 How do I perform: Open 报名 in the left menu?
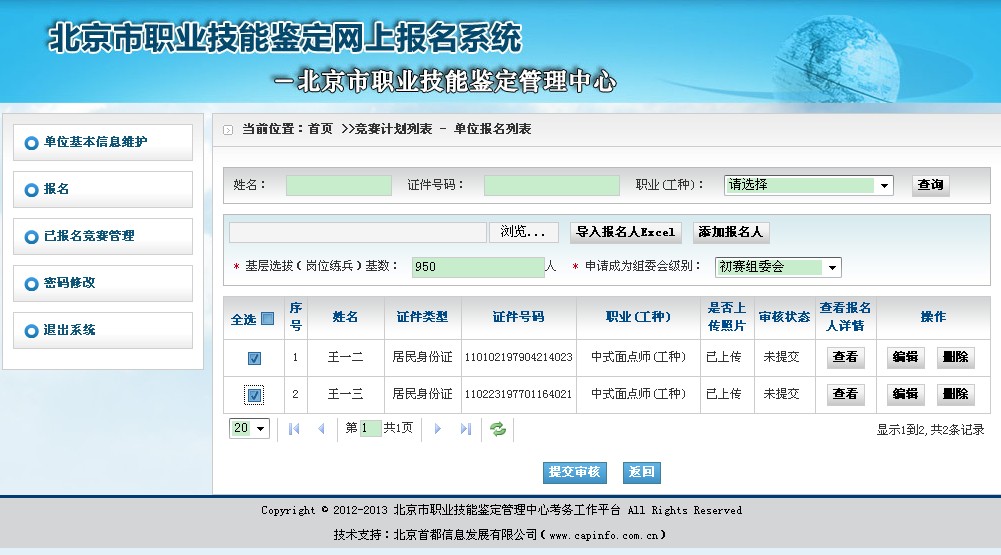click(x=57, y=189)
